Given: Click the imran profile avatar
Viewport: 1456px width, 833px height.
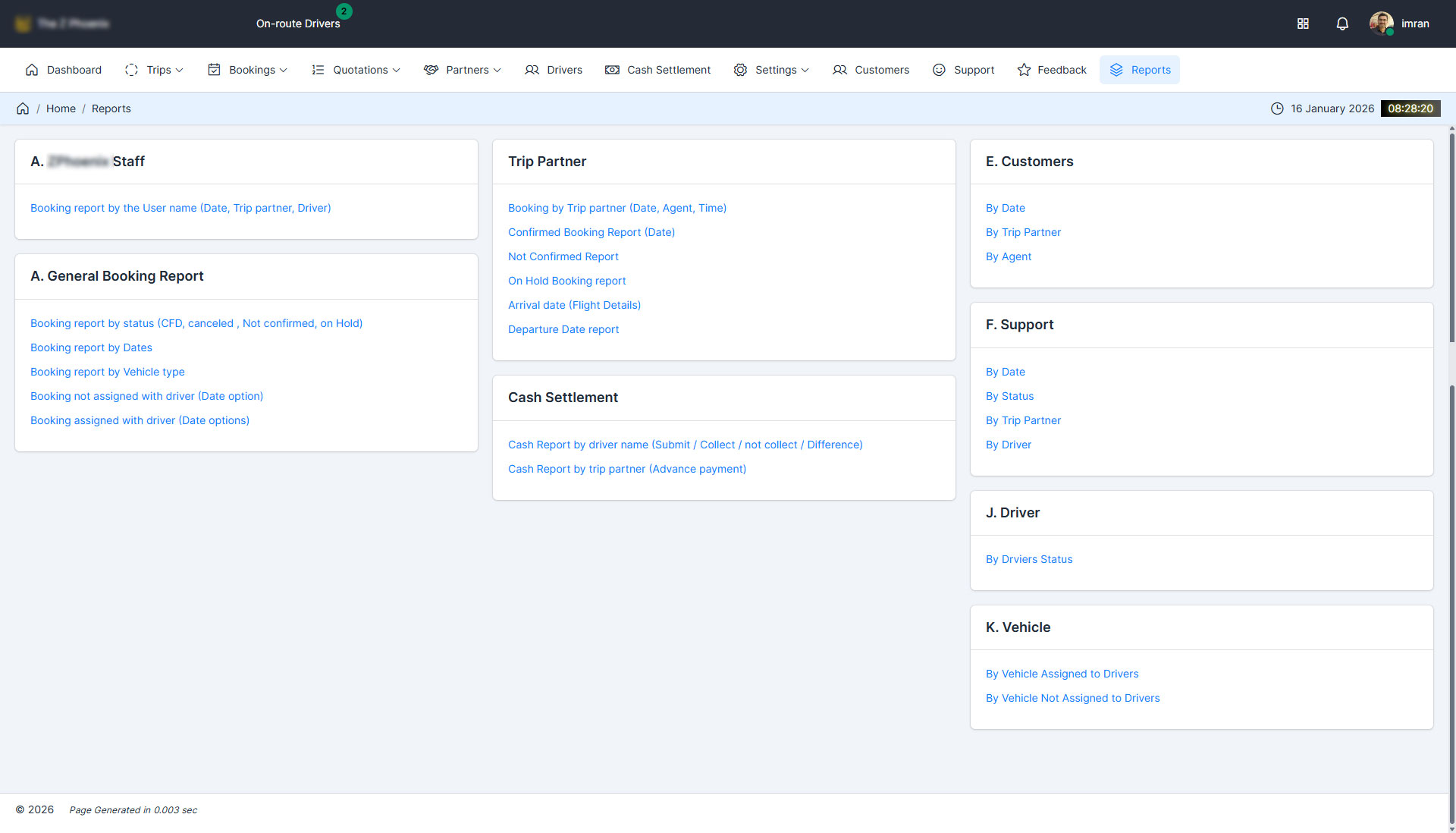Looking at the screenshot, I should tap(1381, 24).
